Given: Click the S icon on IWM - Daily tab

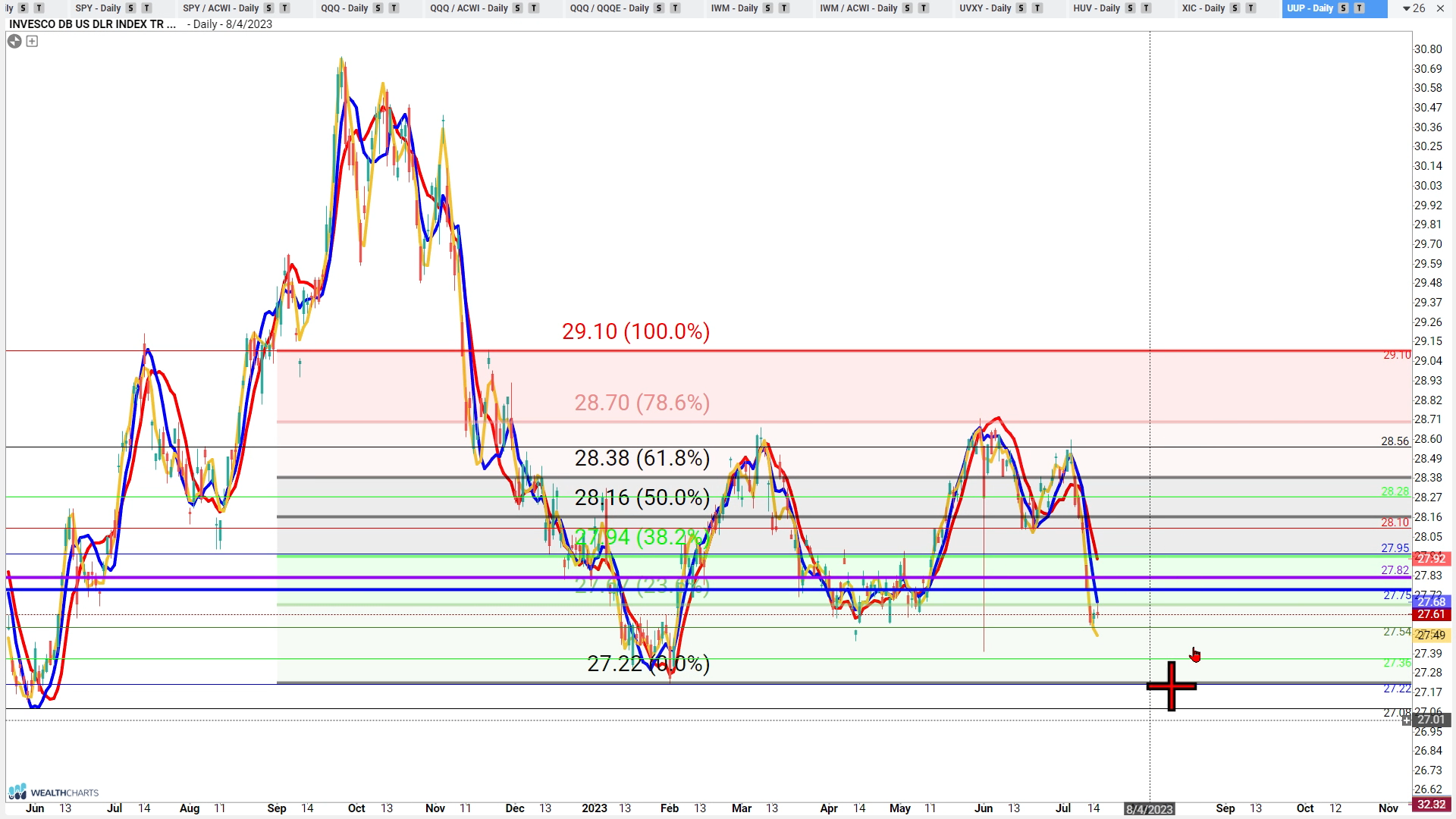Looking at the screenshot, I should click(768, 8).
